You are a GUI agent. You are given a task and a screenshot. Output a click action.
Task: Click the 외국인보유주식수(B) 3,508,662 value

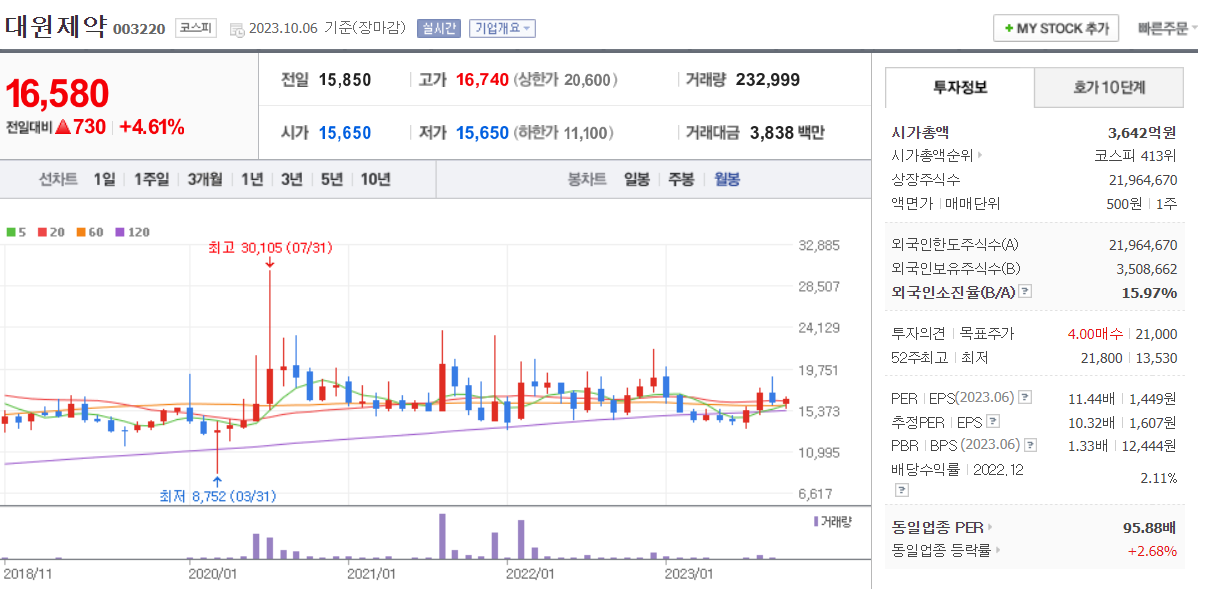(1147, 269)
